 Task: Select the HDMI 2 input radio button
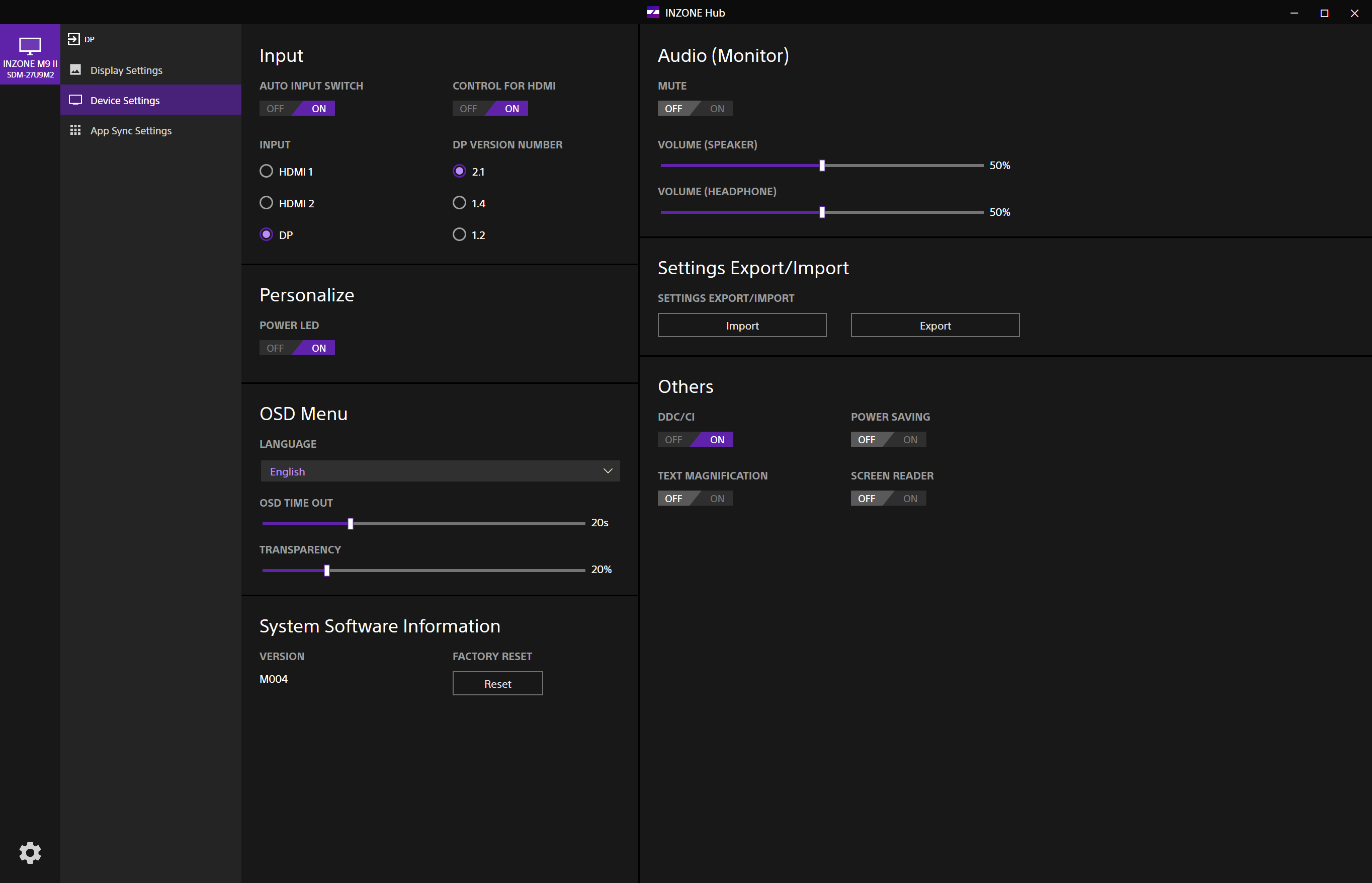(x=266, y=202)
